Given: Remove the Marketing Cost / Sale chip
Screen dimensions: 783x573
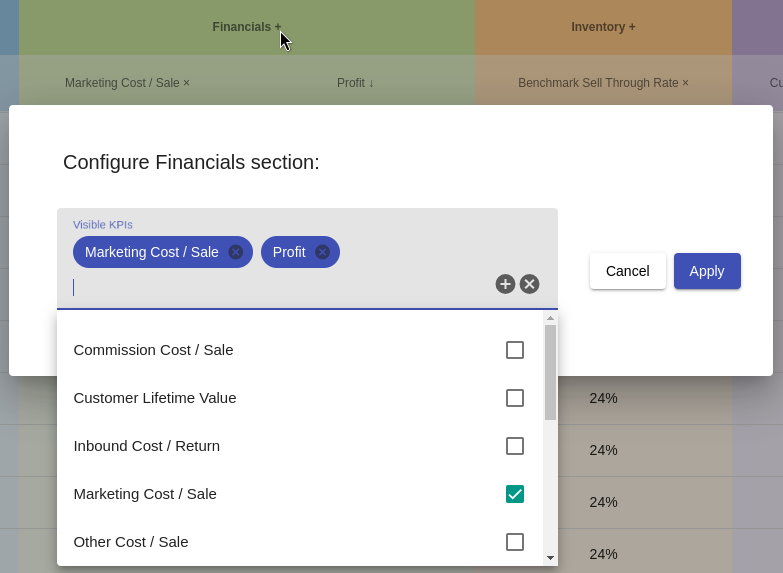Looking at the screenshot, I should coord(236,252).
